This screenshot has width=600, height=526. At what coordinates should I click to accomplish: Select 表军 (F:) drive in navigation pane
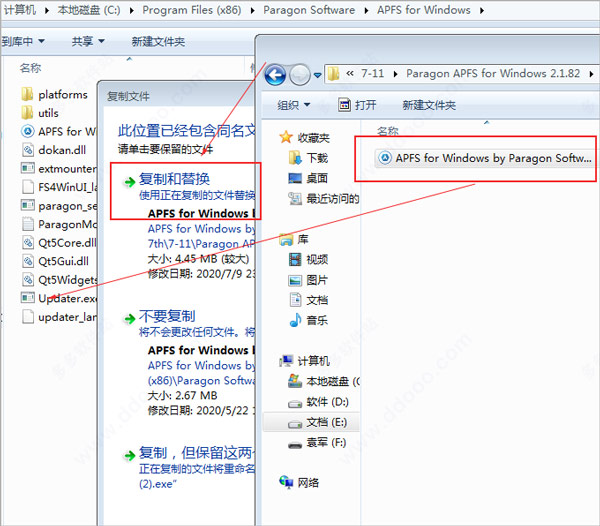(x=317, y=443)
